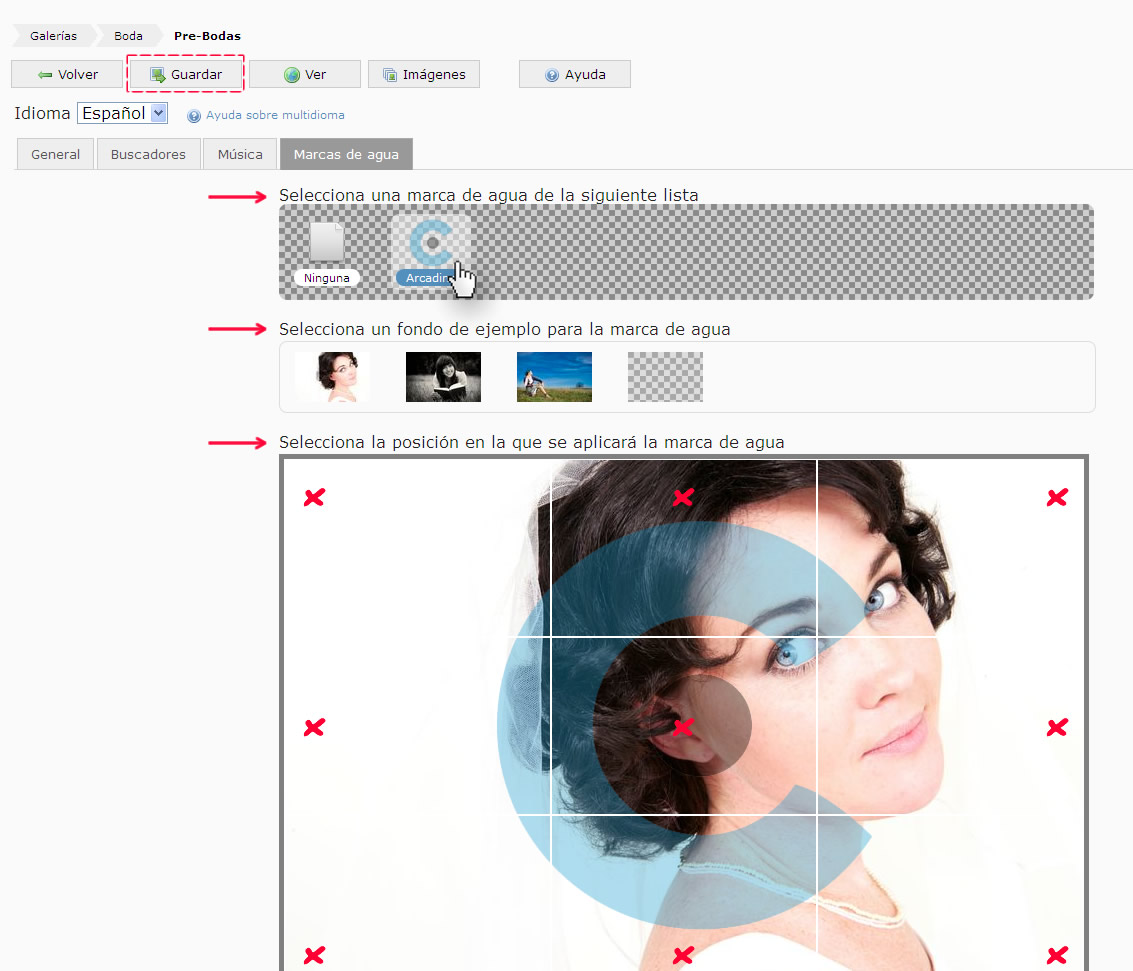
Task: Set watermark position to bottom-right cross
Action: click(x=1057, y=955)
